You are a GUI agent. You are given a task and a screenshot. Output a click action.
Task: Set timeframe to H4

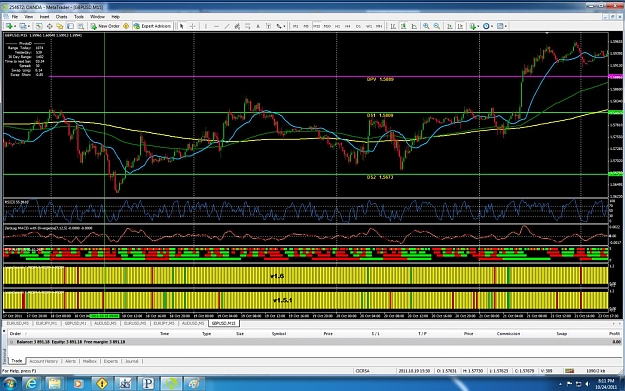click(x=348, y=26)
